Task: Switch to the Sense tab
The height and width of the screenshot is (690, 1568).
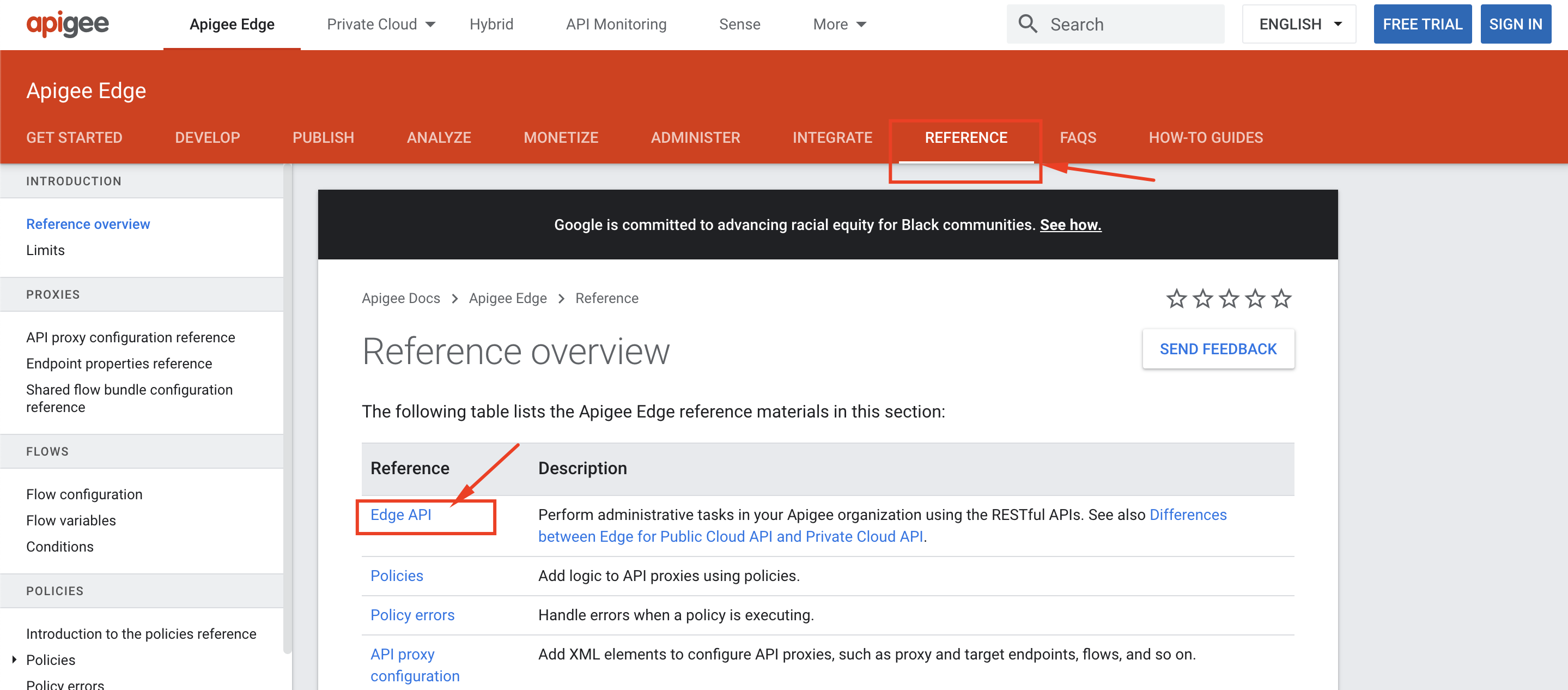Action: [x=739, y=25]
